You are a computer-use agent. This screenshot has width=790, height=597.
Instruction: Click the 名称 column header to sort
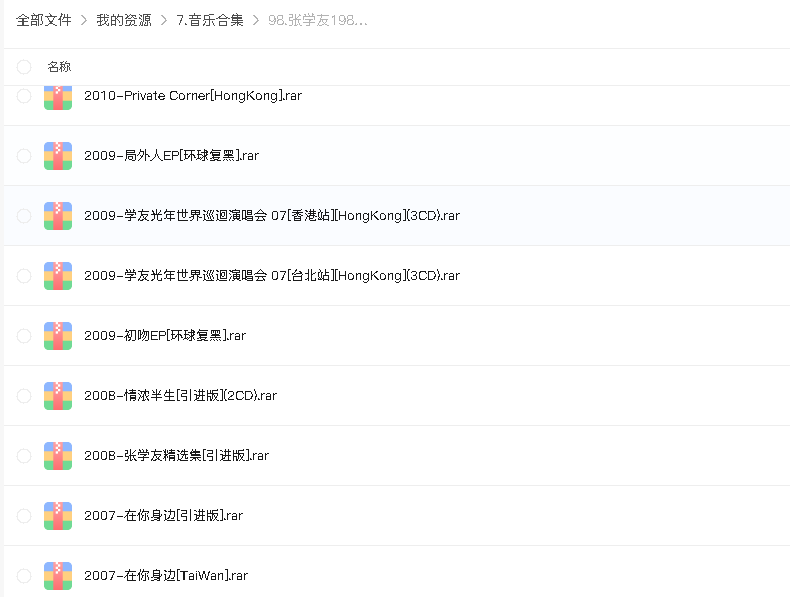[x=59, y=67]
